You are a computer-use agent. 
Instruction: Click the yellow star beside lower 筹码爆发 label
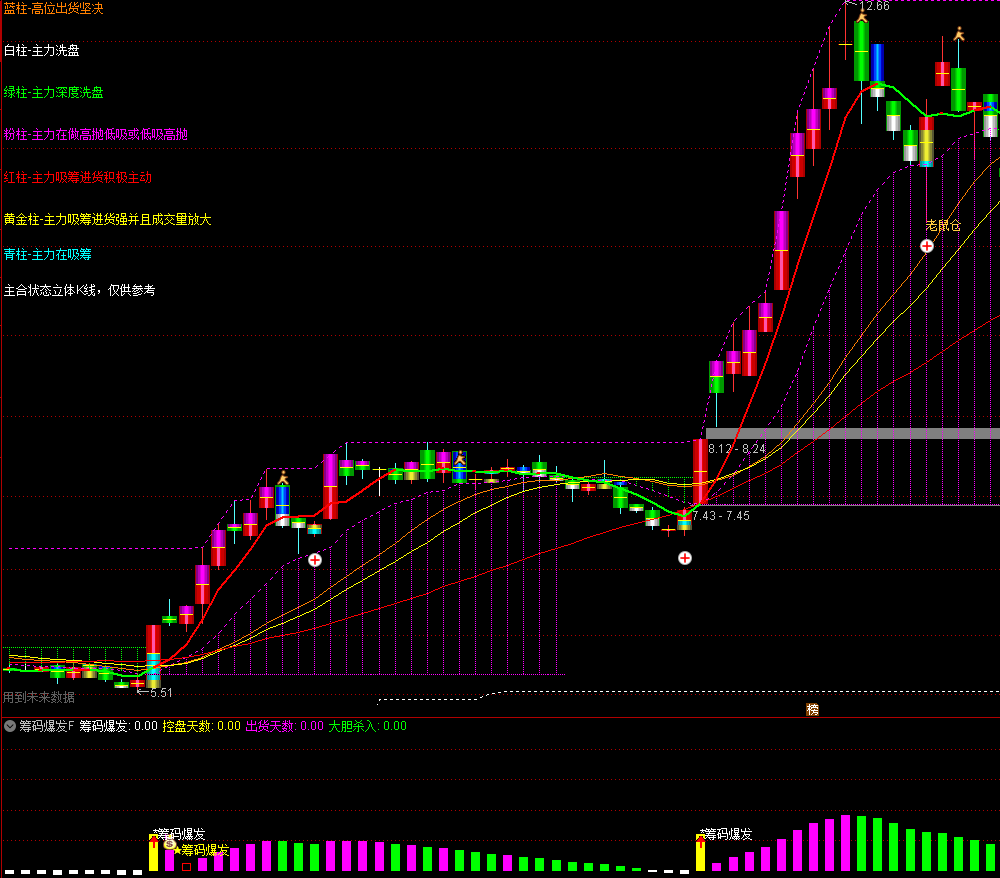[177, 850]
